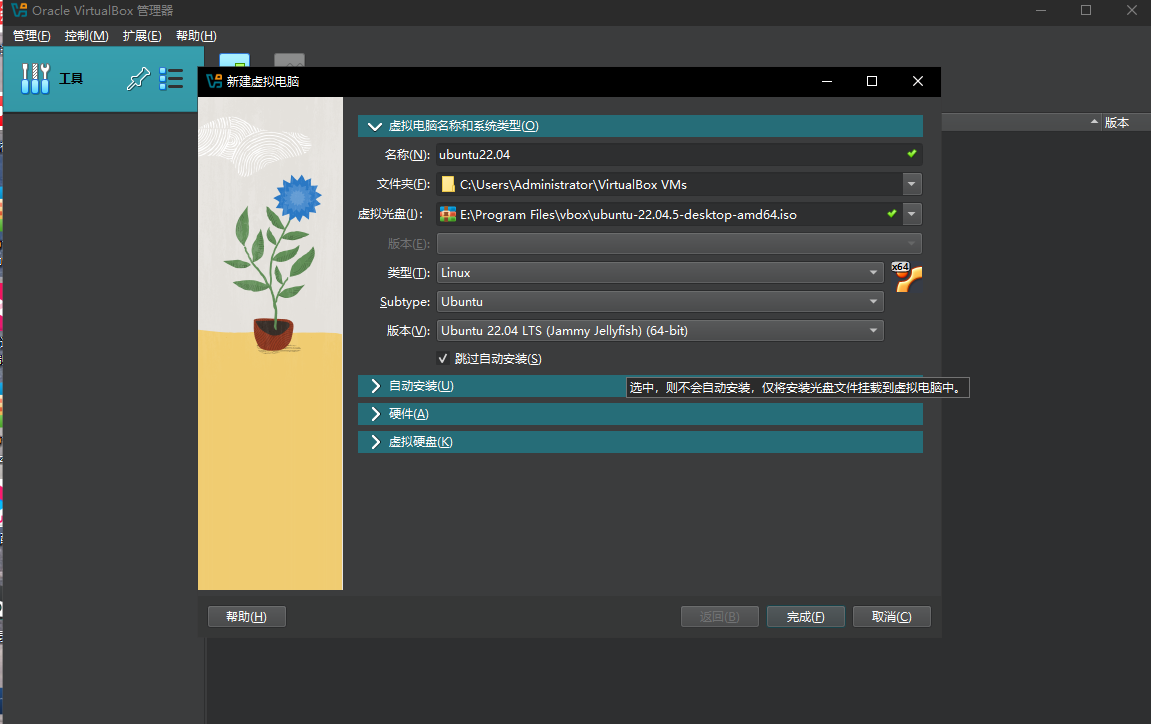Click the green toolbar icon behind the dialog

pyautogui.click(x=234, y=60)
